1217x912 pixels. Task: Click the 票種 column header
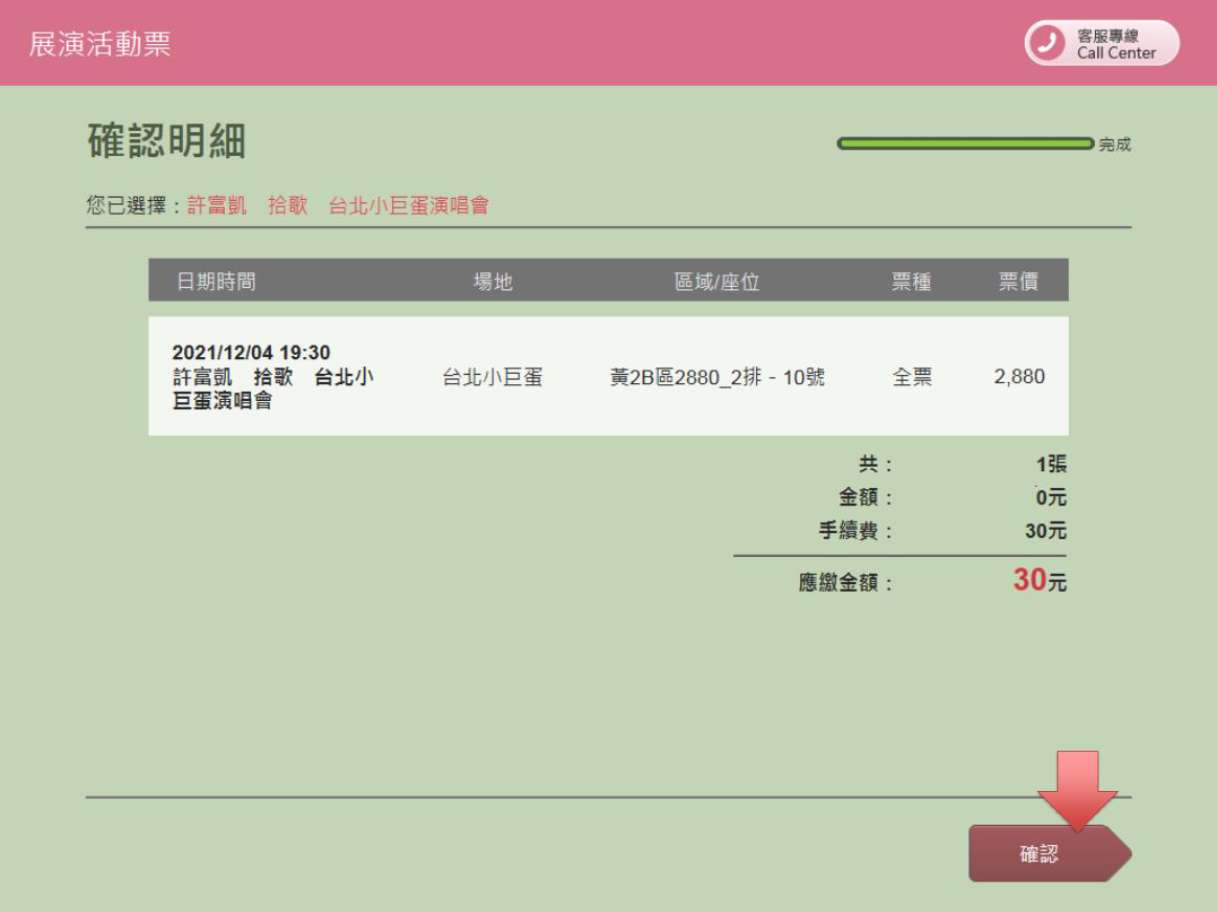911,281
